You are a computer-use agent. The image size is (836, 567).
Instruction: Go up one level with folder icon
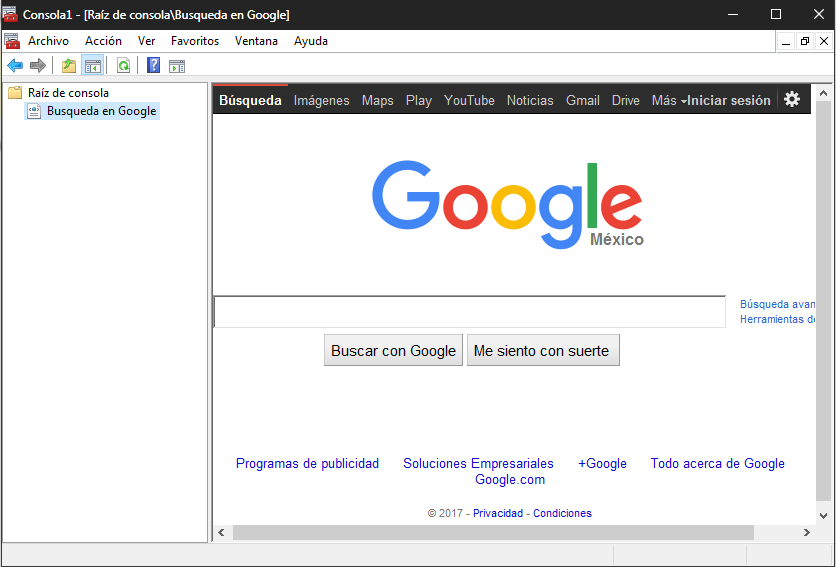tap(69, 66)
